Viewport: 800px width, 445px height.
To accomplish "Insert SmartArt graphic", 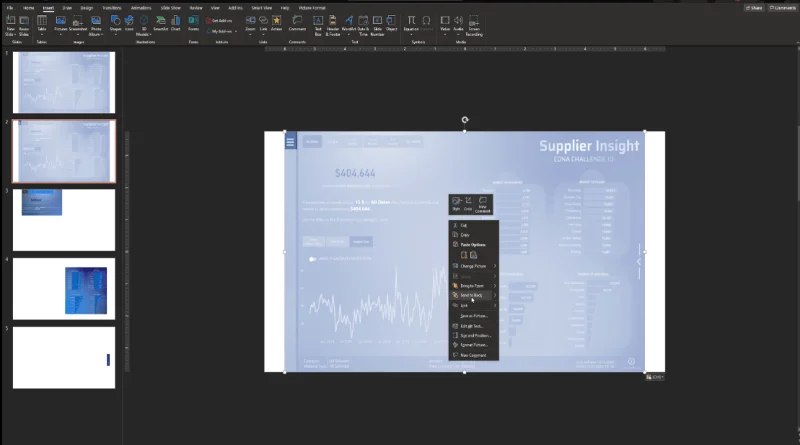I will coord(160,23).
